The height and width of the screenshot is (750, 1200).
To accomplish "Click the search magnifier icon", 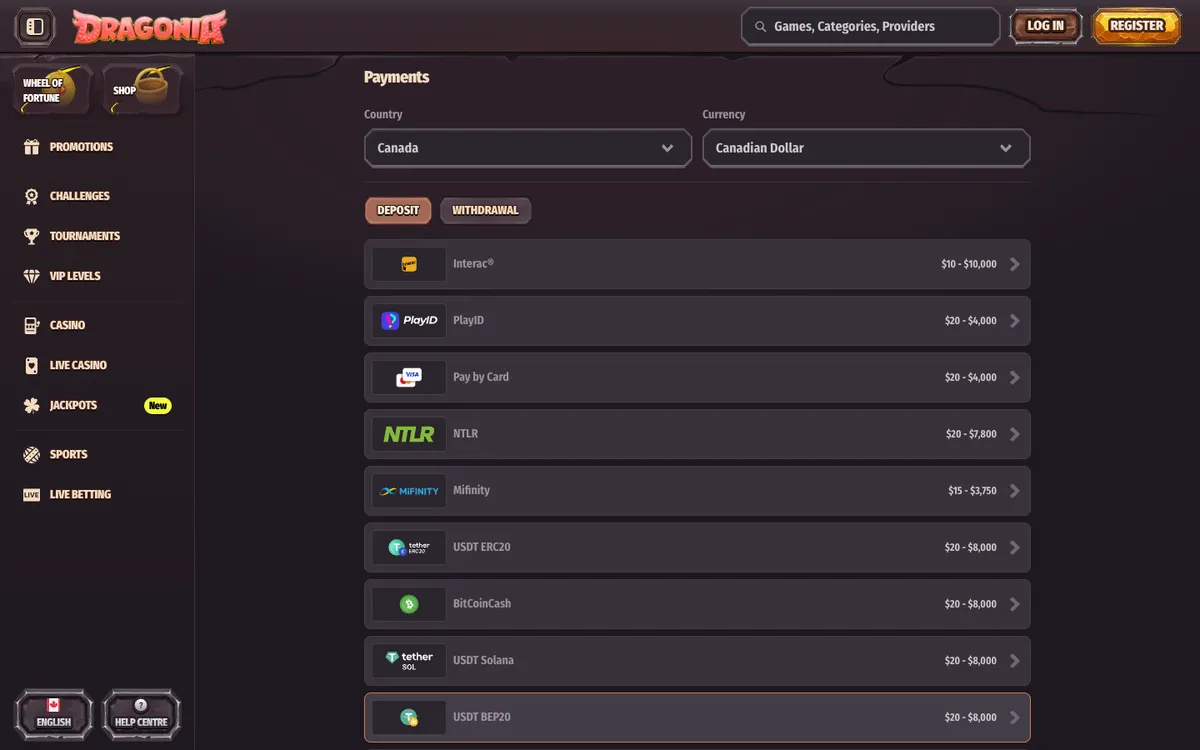I will [761, 27].
